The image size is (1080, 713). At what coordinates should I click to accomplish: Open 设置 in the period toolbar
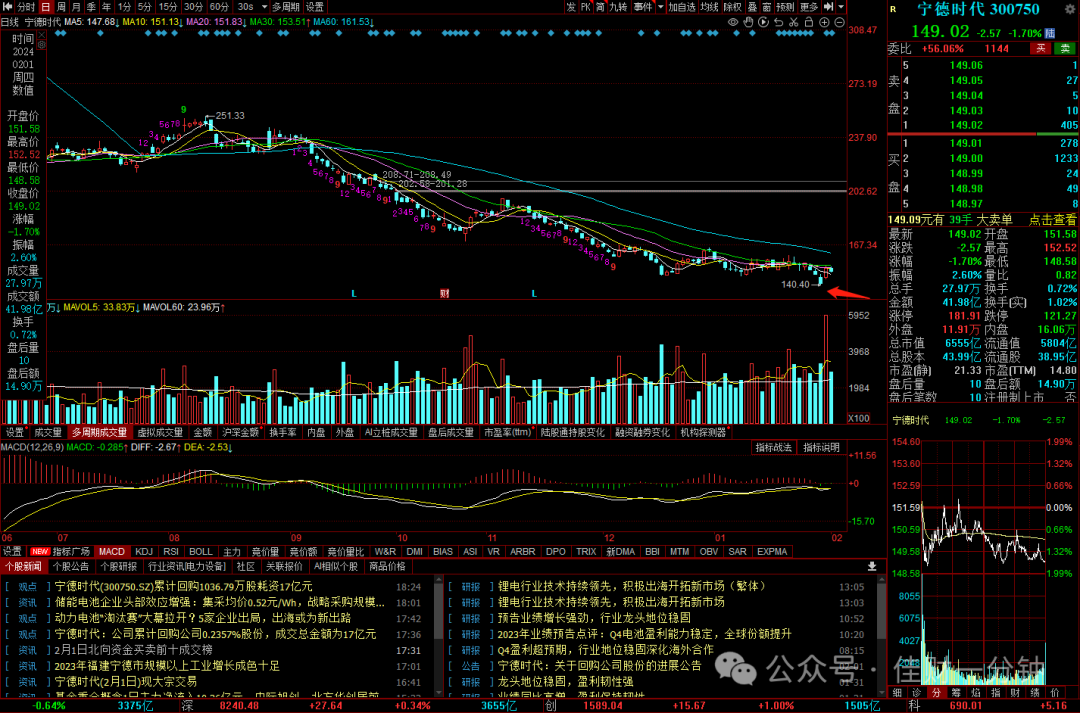pos(315,7)
